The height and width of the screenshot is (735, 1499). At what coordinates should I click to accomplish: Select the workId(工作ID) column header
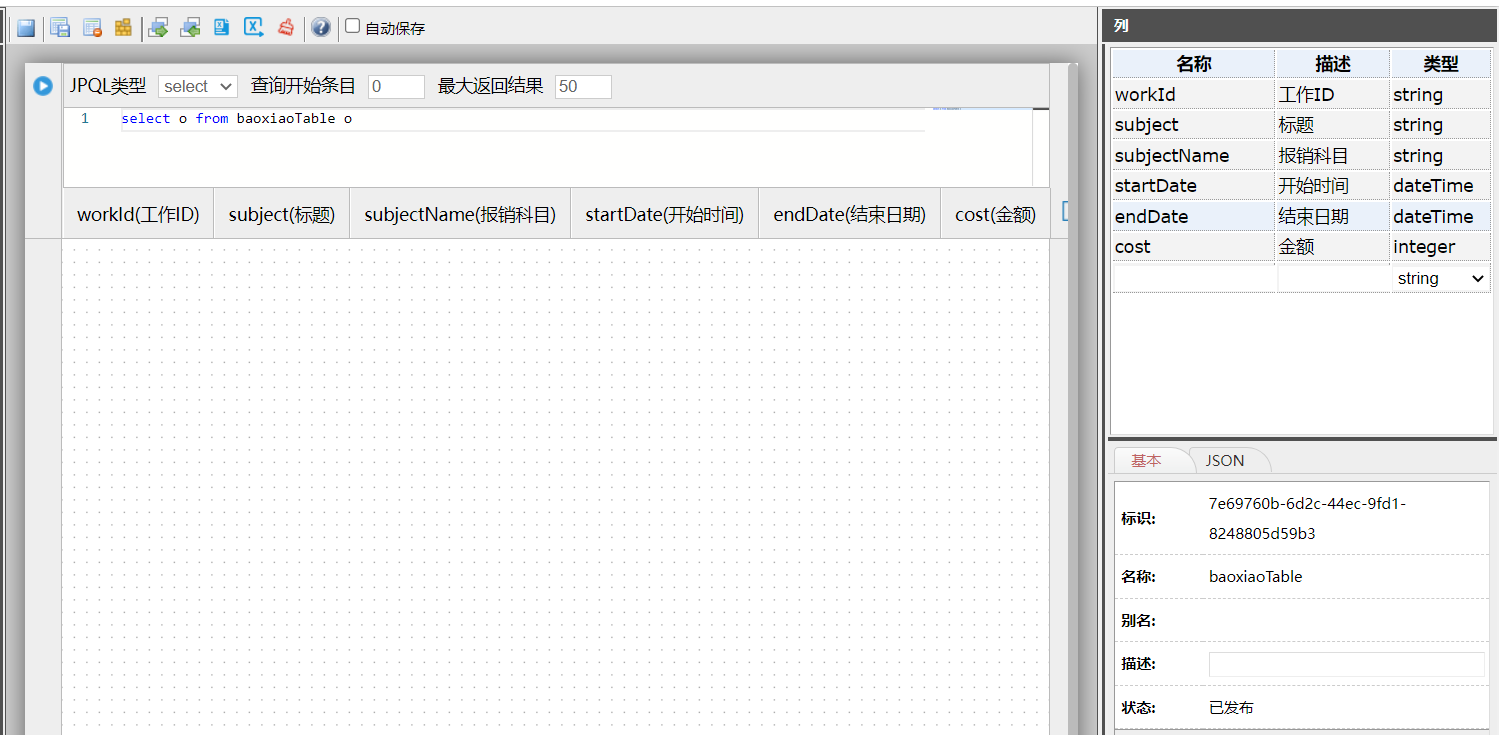coord(138,214)
